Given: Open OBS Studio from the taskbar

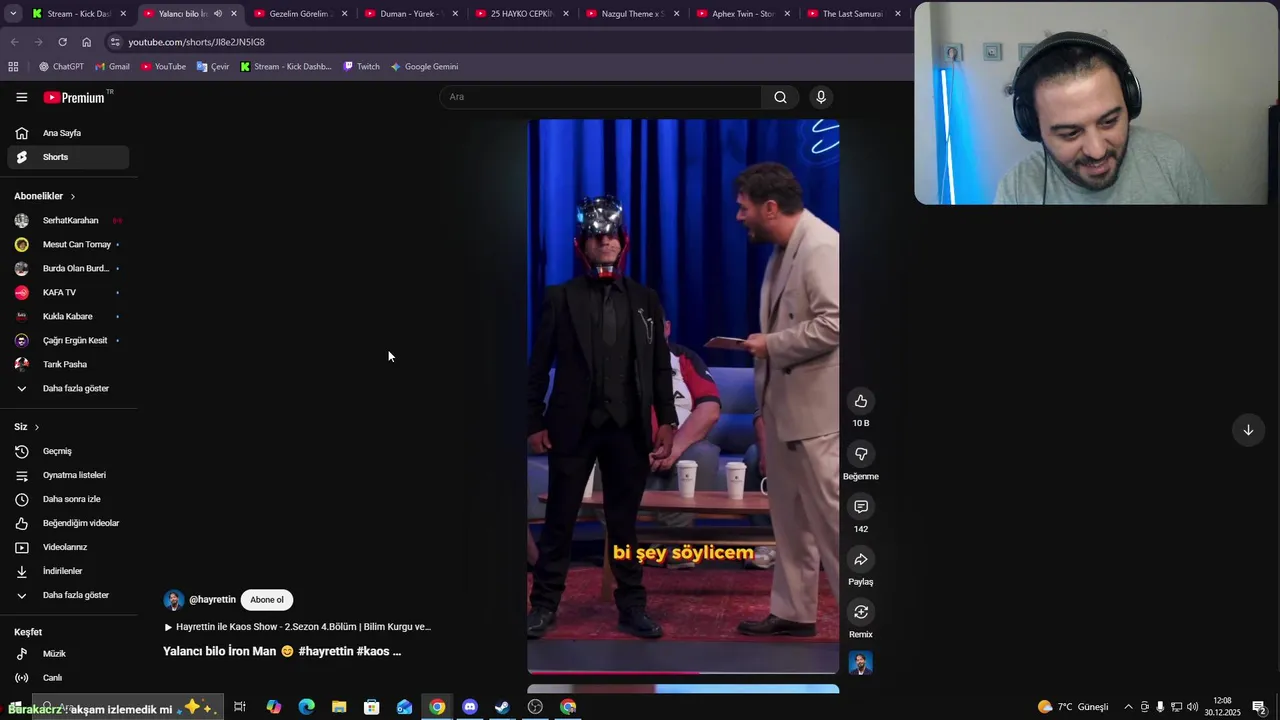Looking at the screenshot, I should pos(535,707).
